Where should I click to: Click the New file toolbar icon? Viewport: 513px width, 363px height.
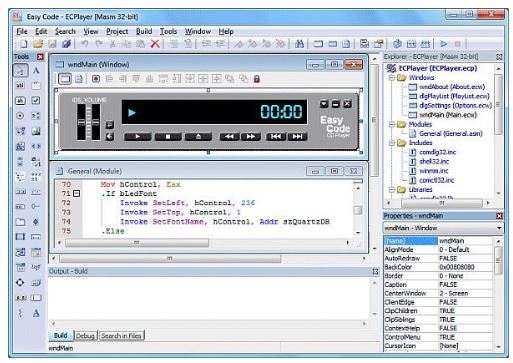tap(24, 44)
